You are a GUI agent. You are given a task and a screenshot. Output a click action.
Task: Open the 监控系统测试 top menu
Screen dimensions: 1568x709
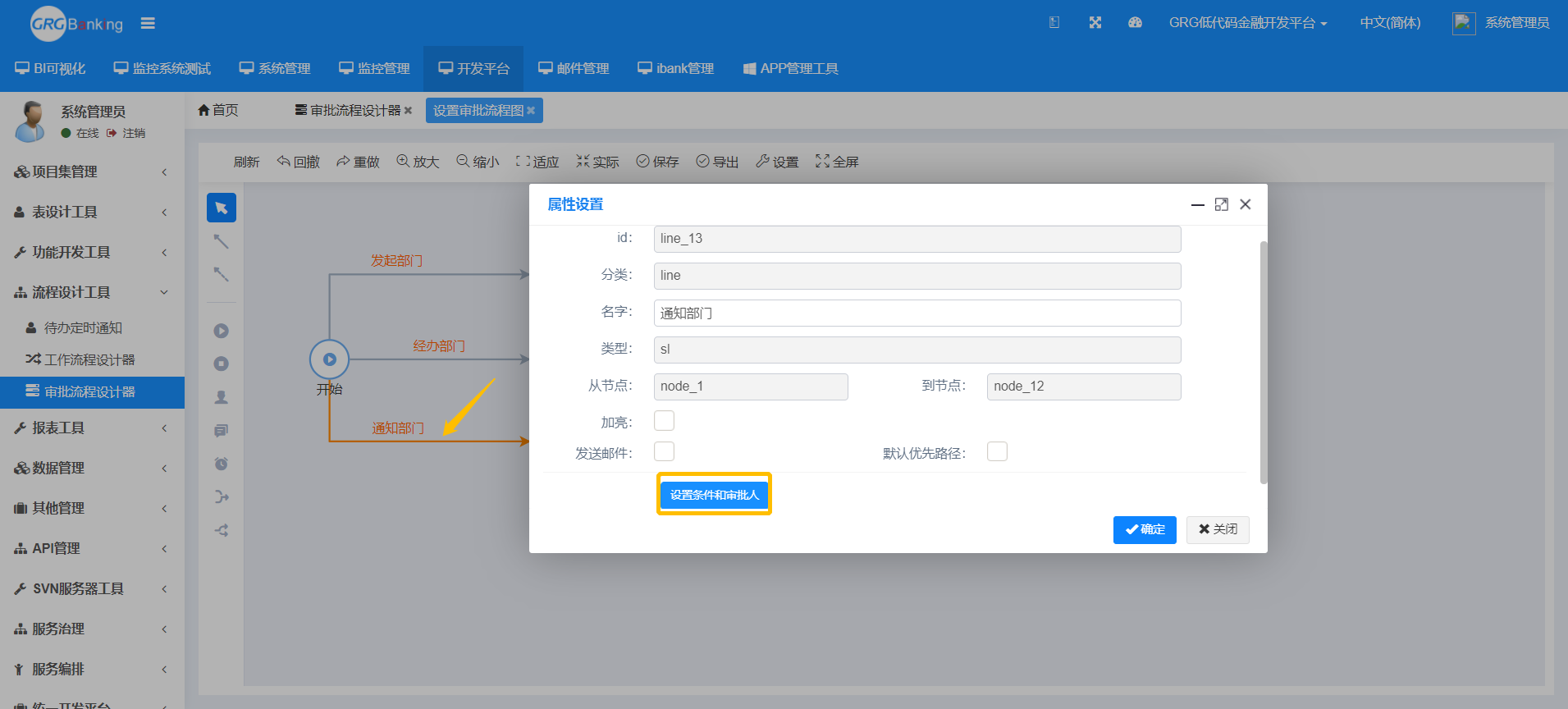pyautogui.click(x=162, y=69)
